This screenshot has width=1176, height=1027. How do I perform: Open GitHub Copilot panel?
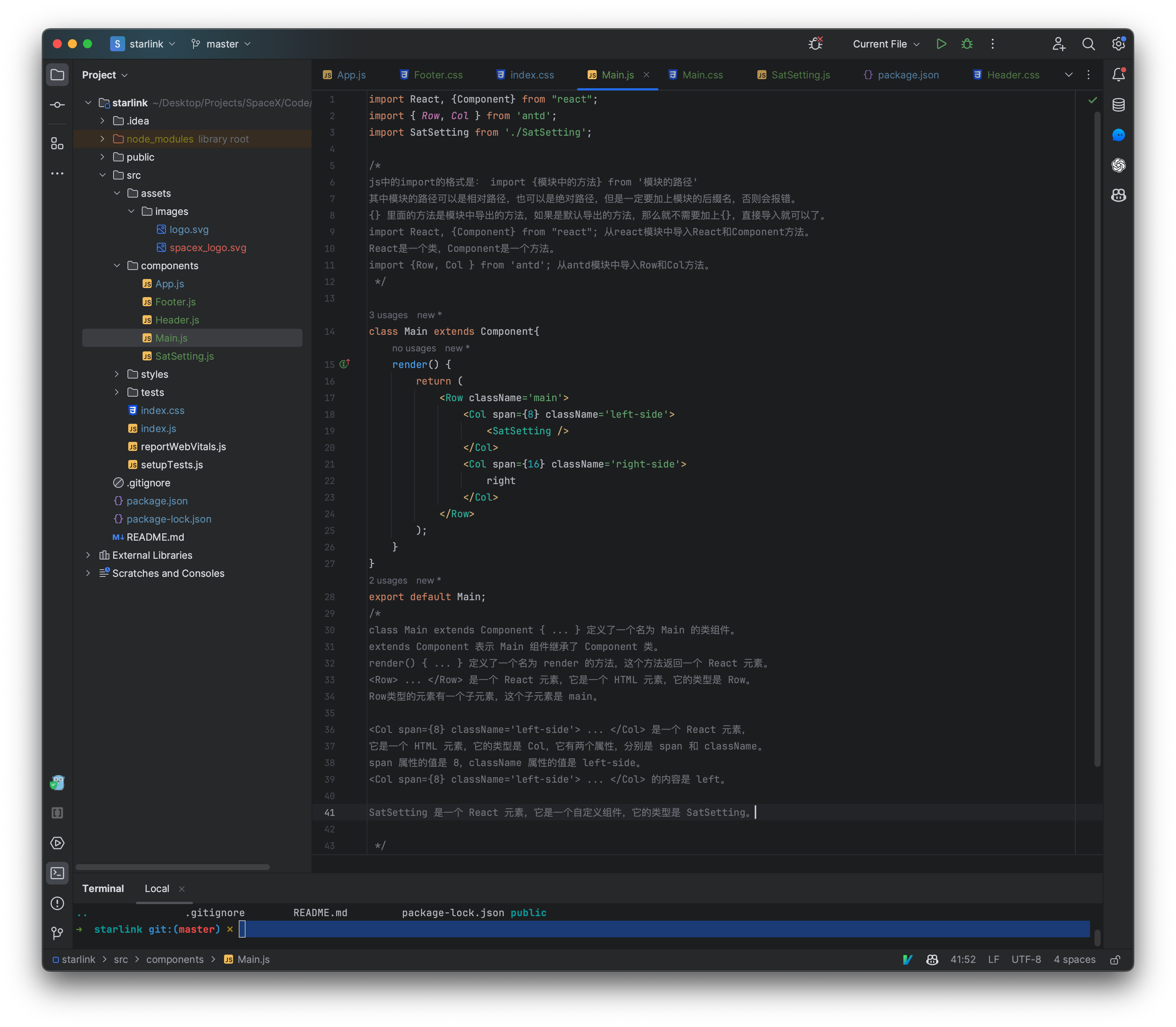(x=1119, y=195)
